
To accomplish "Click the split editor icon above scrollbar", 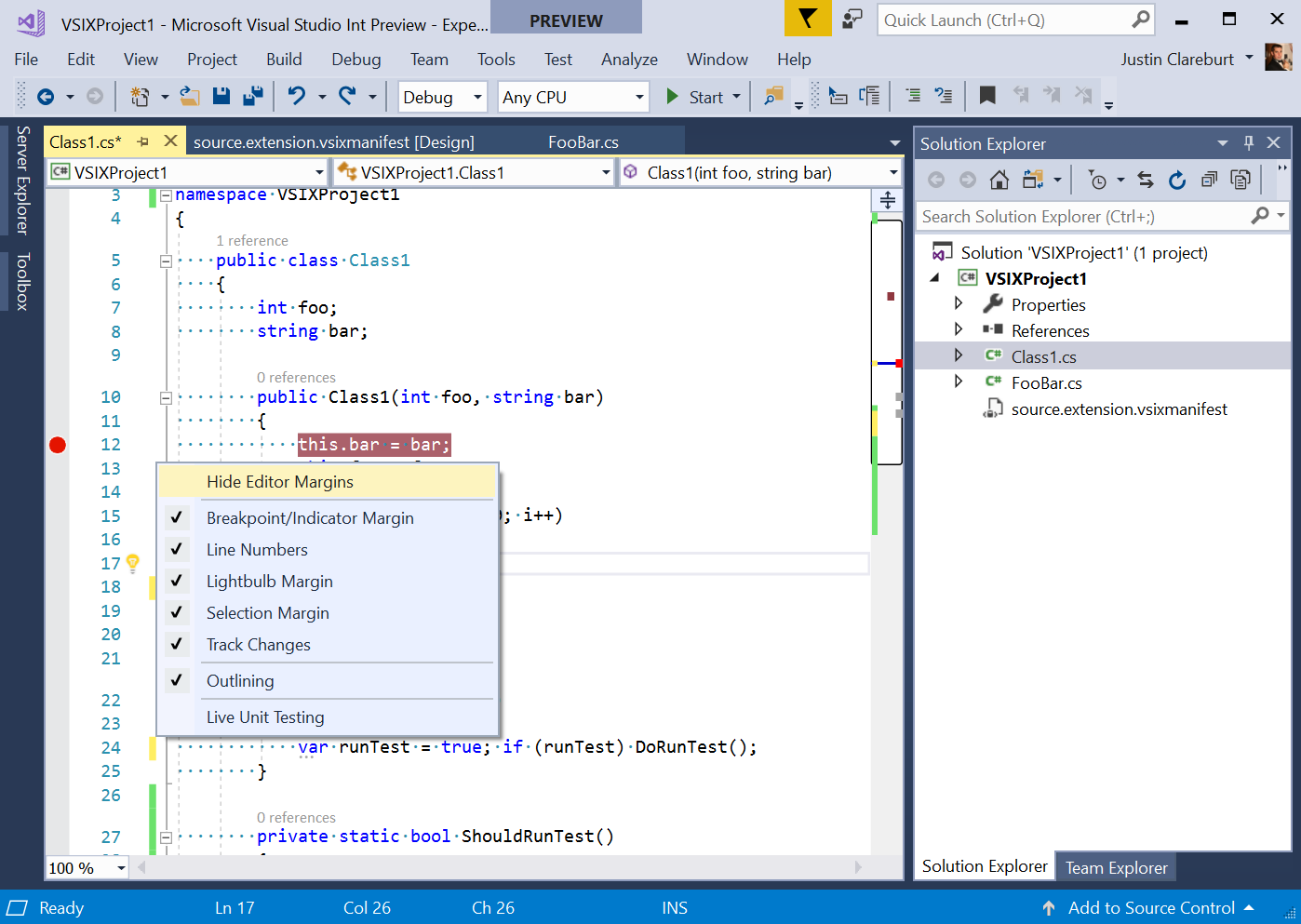I will [888, 200].
